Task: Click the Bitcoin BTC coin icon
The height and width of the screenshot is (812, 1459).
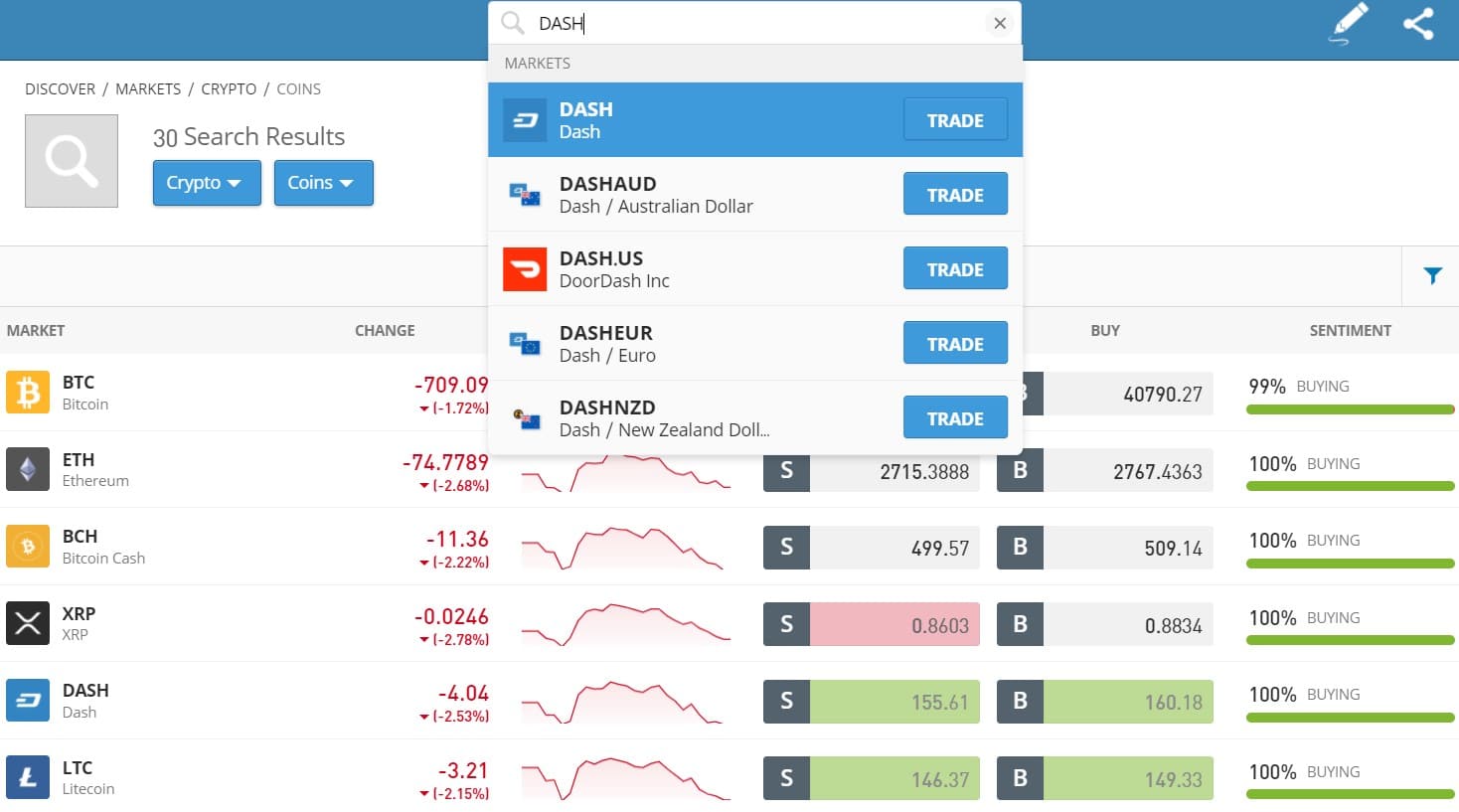Action: pyautogui.click(x=28, y=393)
